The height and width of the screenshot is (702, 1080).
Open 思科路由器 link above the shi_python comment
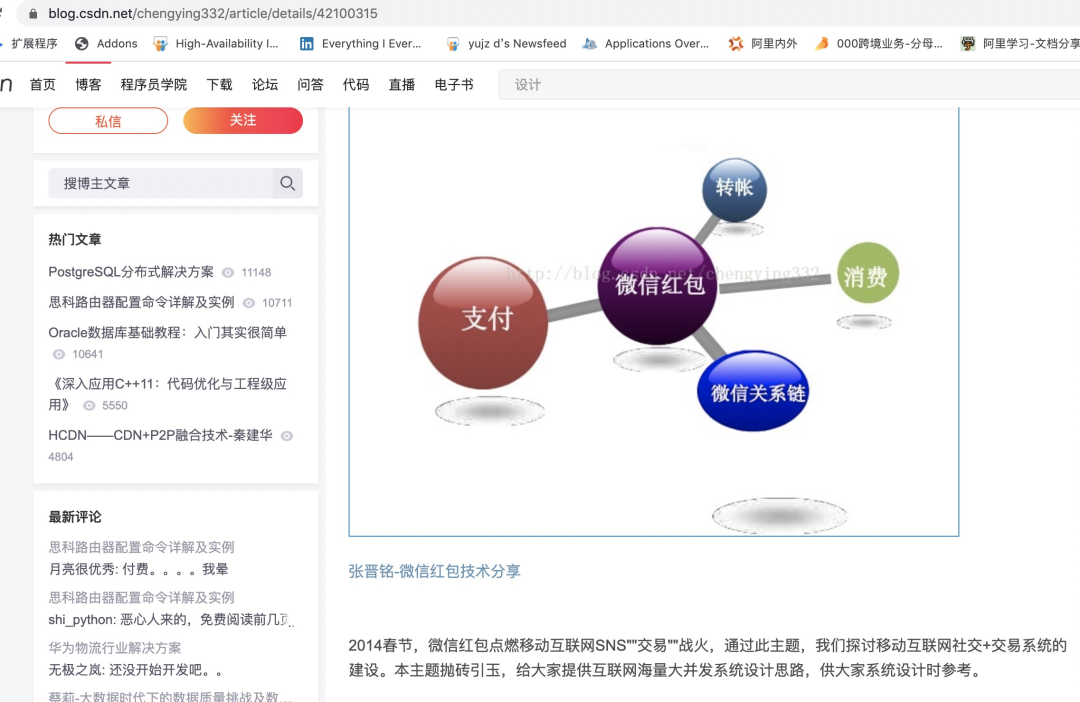click(x=141, y=597)
